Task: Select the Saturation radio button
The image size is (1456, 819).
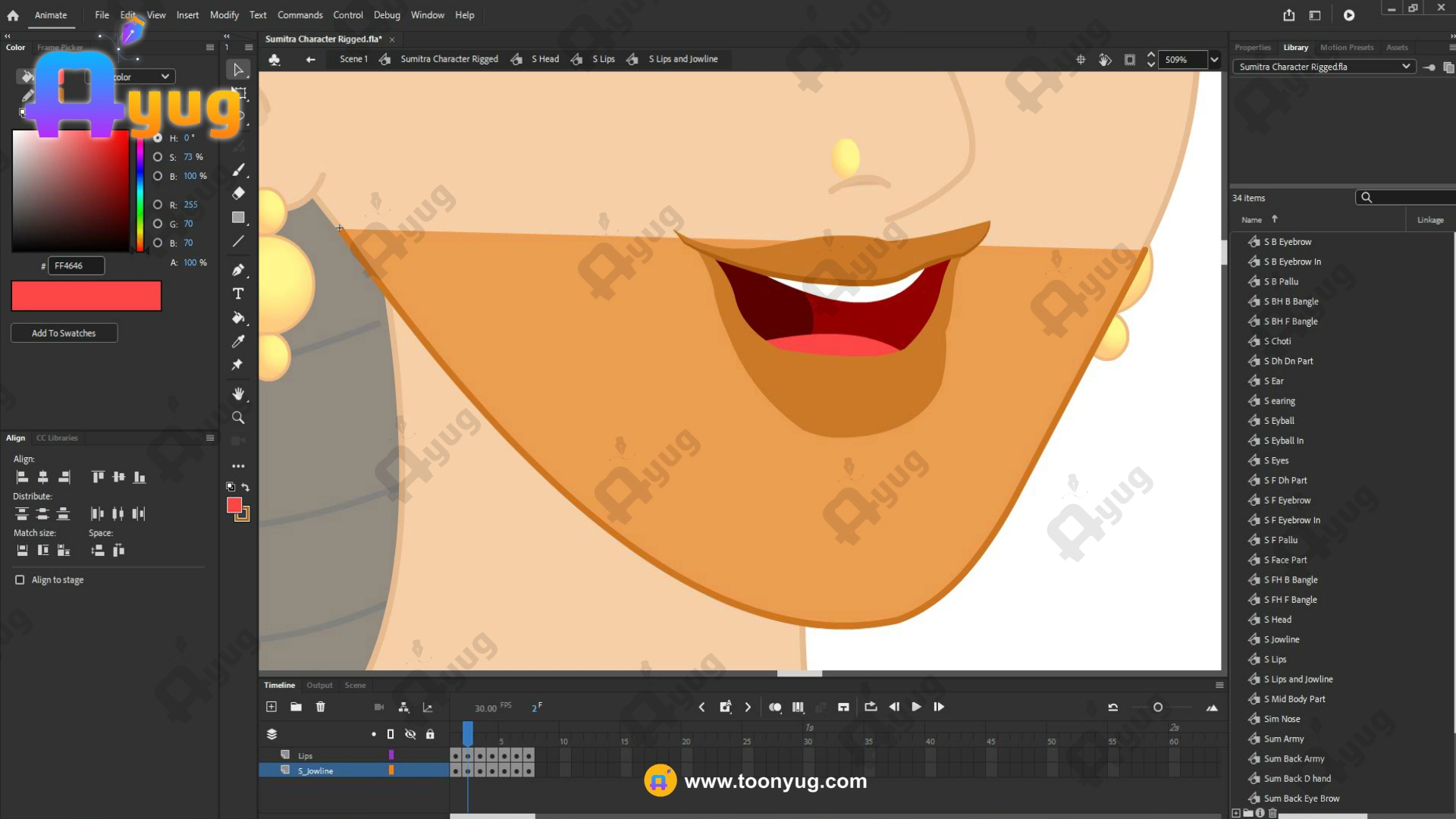Action: [x=158, y=157]
